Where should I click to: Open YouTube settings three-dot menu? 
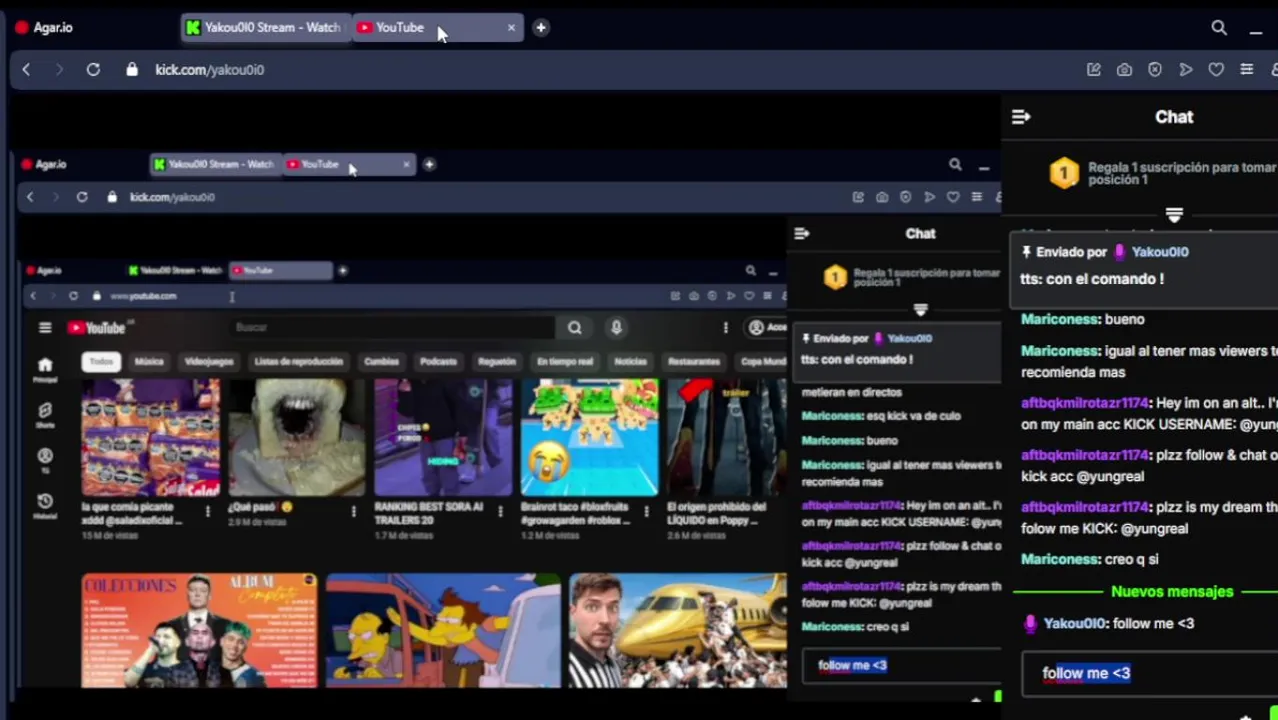coord(726,327)
